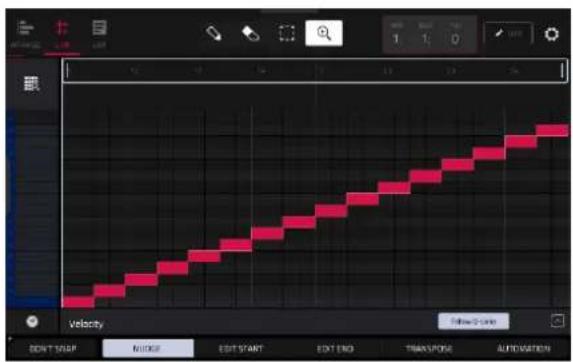Toggle the DON'T SNAP button
This screenshot has width=573, height=362.
pos(53,349)
